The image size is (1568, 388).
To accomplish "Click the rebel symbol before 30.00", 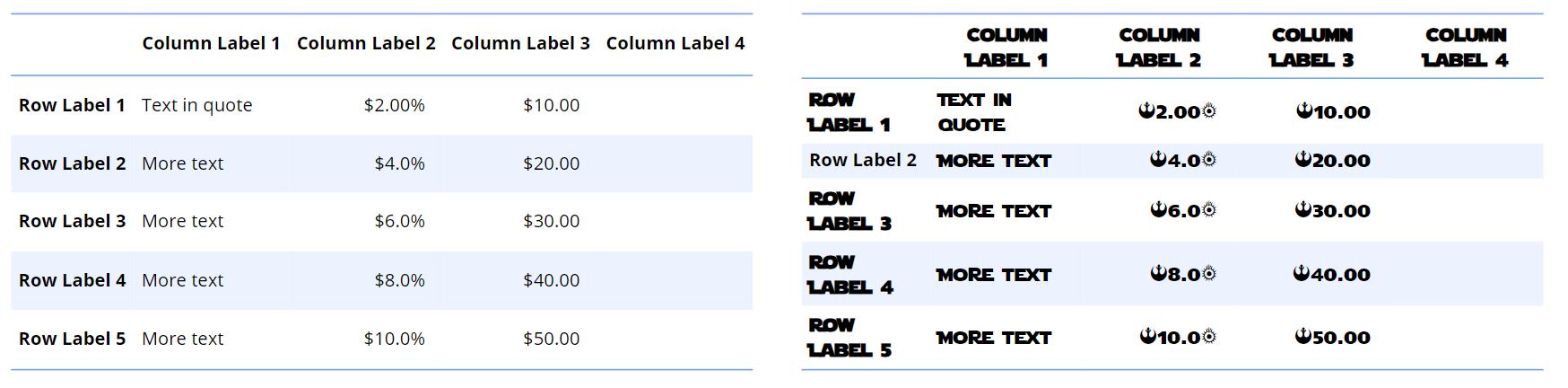I will pyautogui.click(x=1303, y=209).
